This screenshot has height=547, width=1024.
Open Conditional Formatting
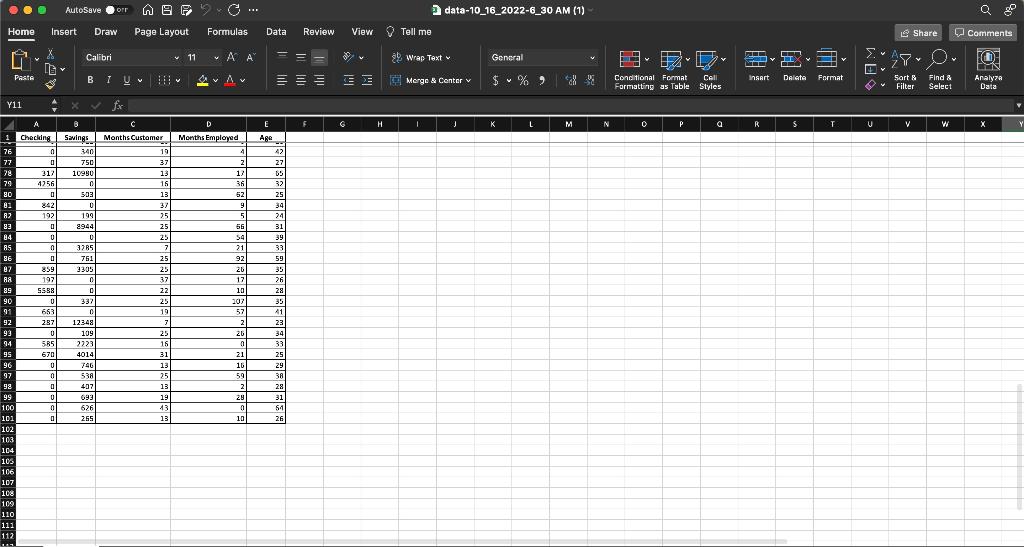tap(633, 70)
